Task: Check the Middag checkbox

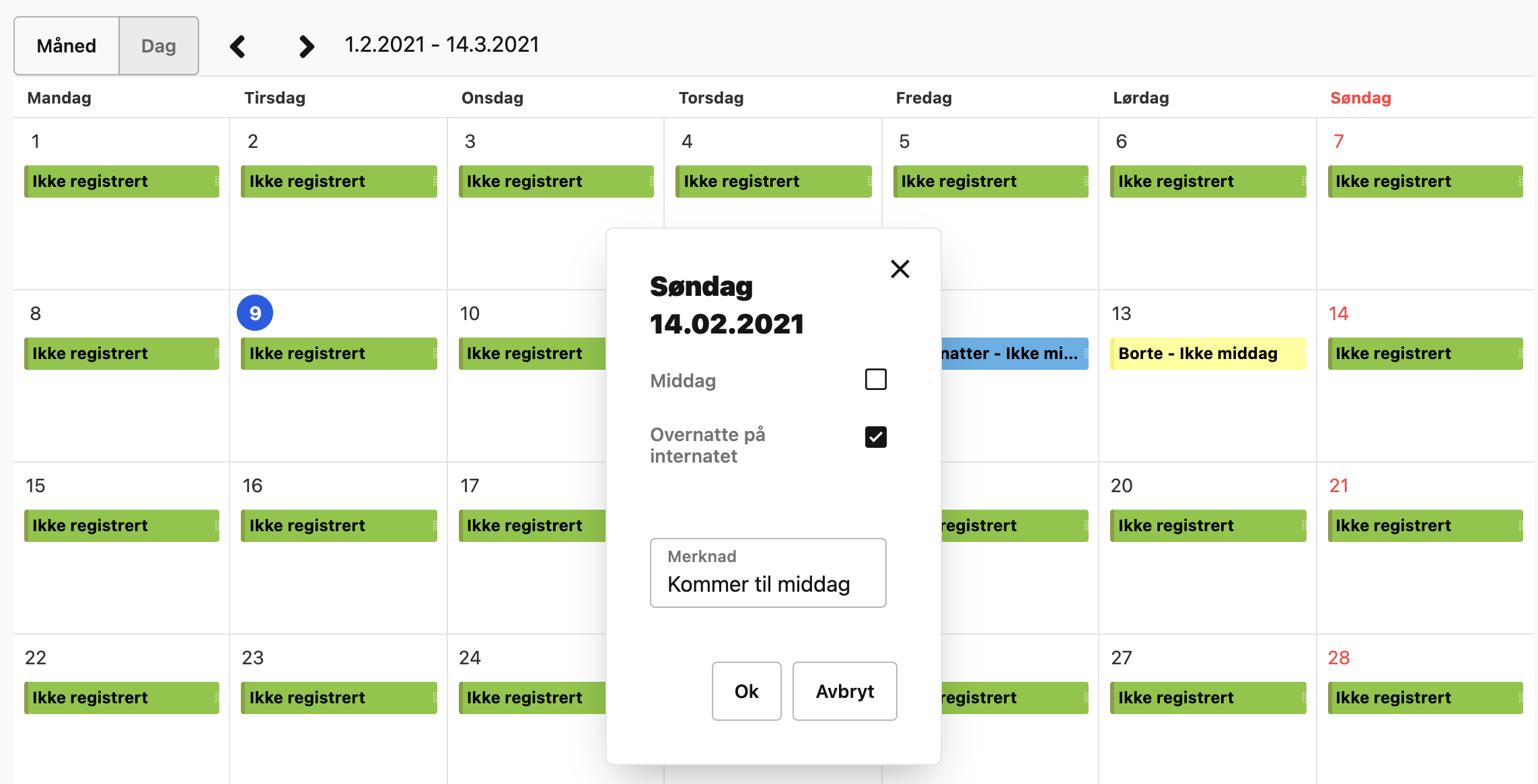Action: pyautogui.click(x=875, y=379)
